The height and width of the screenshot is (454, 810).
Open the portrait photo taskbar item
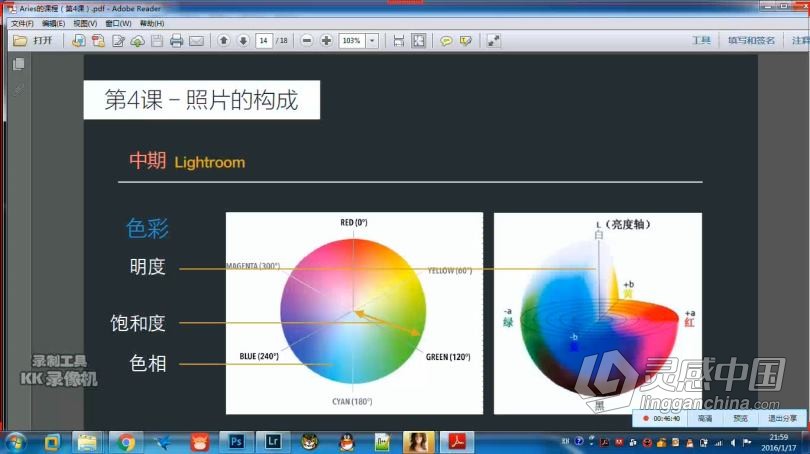click(x=418, y=443)
